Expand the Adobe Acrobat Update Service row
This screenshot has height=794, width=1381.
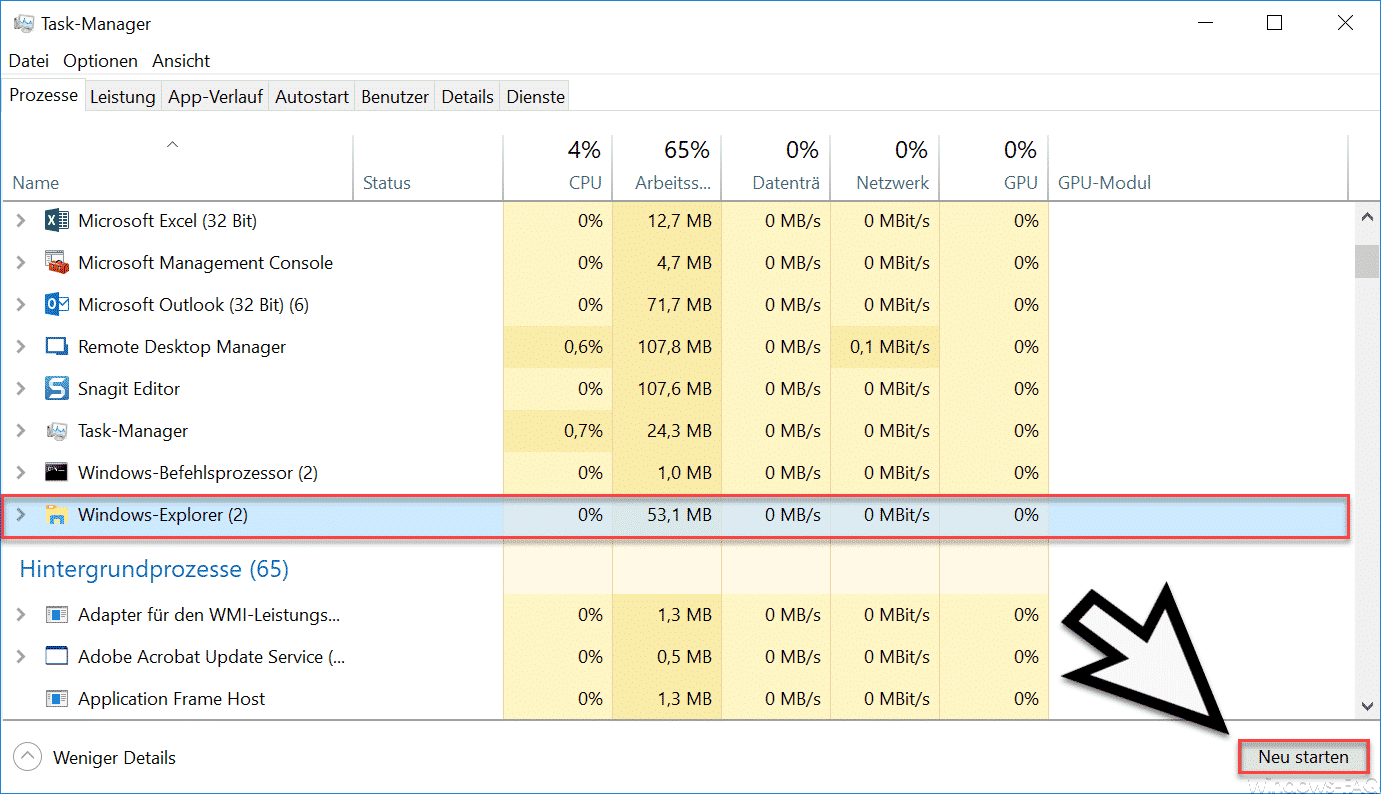[x=21, y=657]
